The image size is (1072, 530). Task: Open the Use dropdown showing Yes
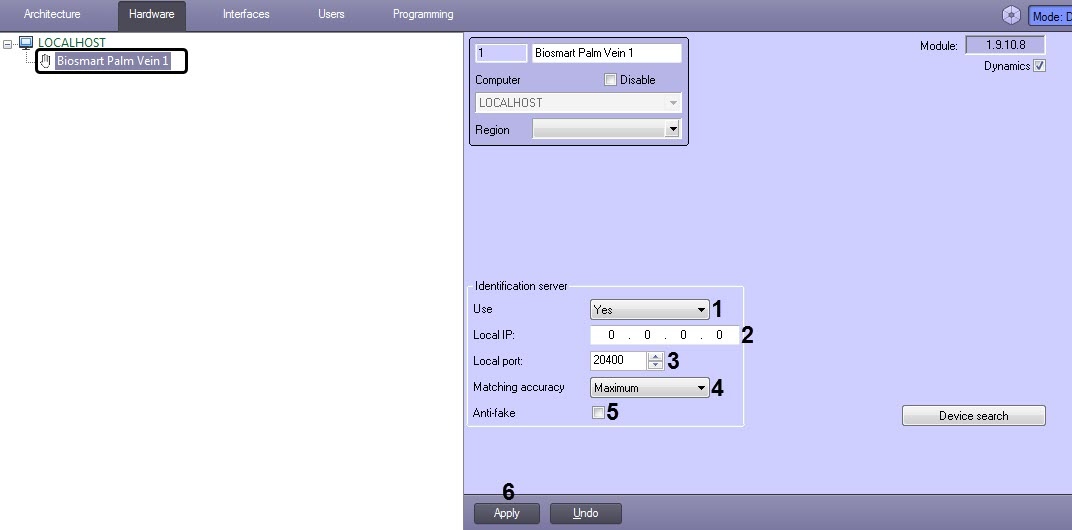click(x=649, y=310)
